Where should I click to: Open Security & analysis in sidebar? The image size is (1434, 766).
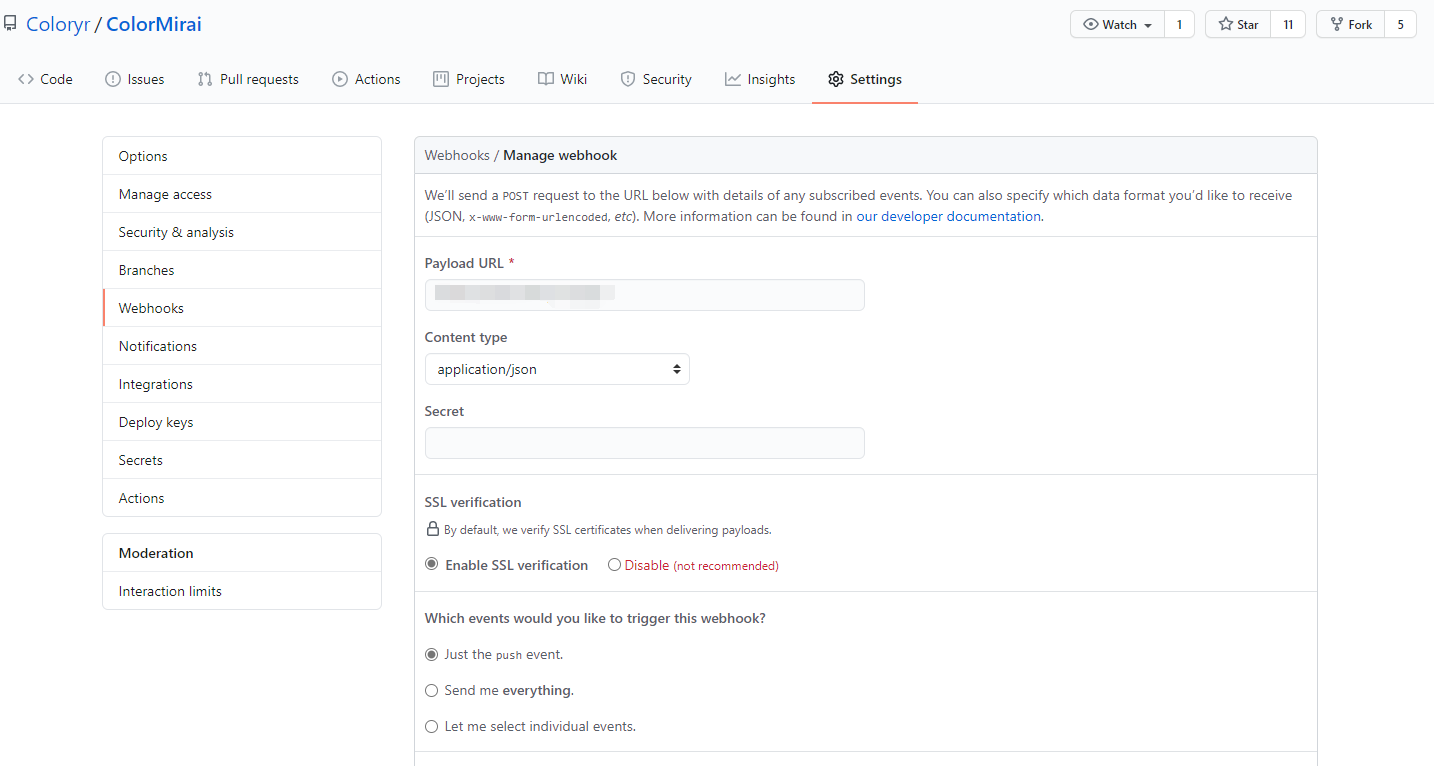point(242,232)
